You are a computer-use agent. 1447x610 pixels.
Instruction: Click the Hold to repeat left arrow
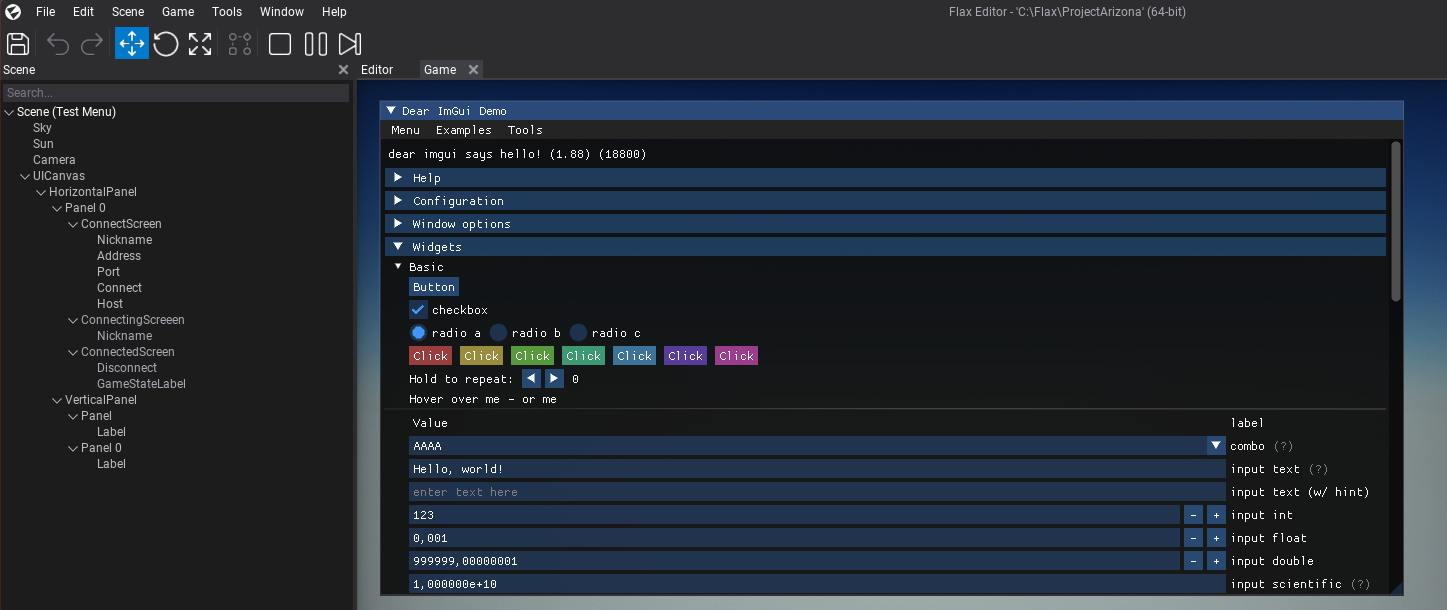click(x=531, y=379)
